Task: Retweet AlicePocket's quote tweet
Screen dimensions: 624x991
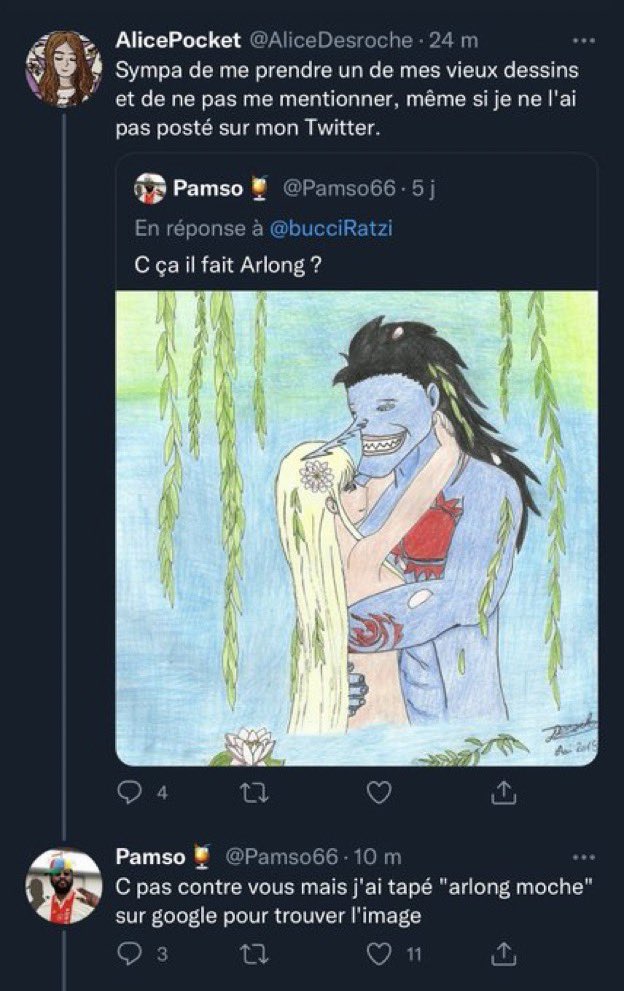Action: (x=255, y=793)
